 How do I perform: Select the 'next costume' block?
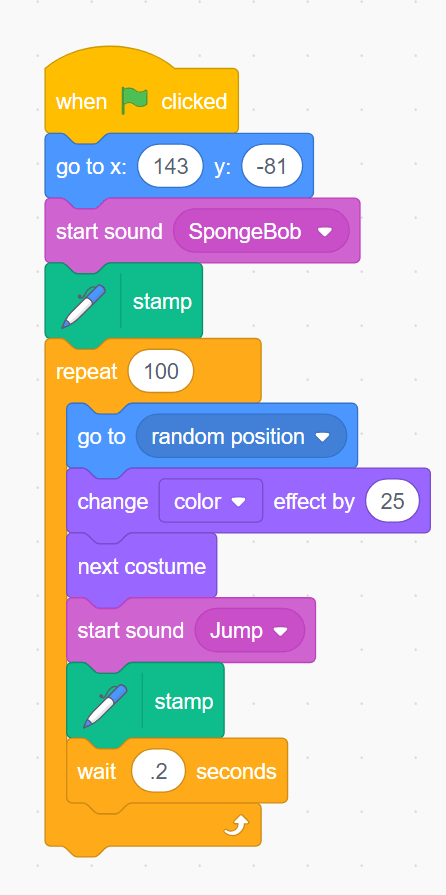tap(142, 566)
